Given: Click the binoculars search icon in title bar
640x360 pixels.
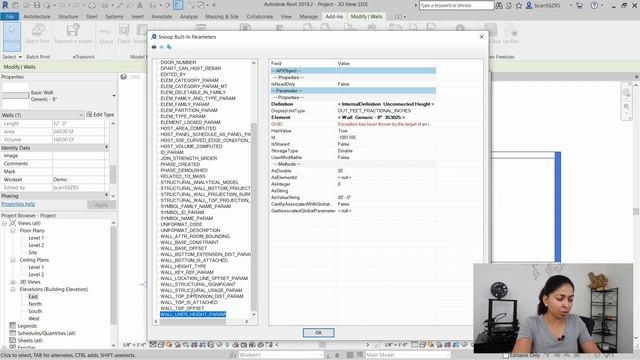Looking at the screenshot, I should pos(499,5).
